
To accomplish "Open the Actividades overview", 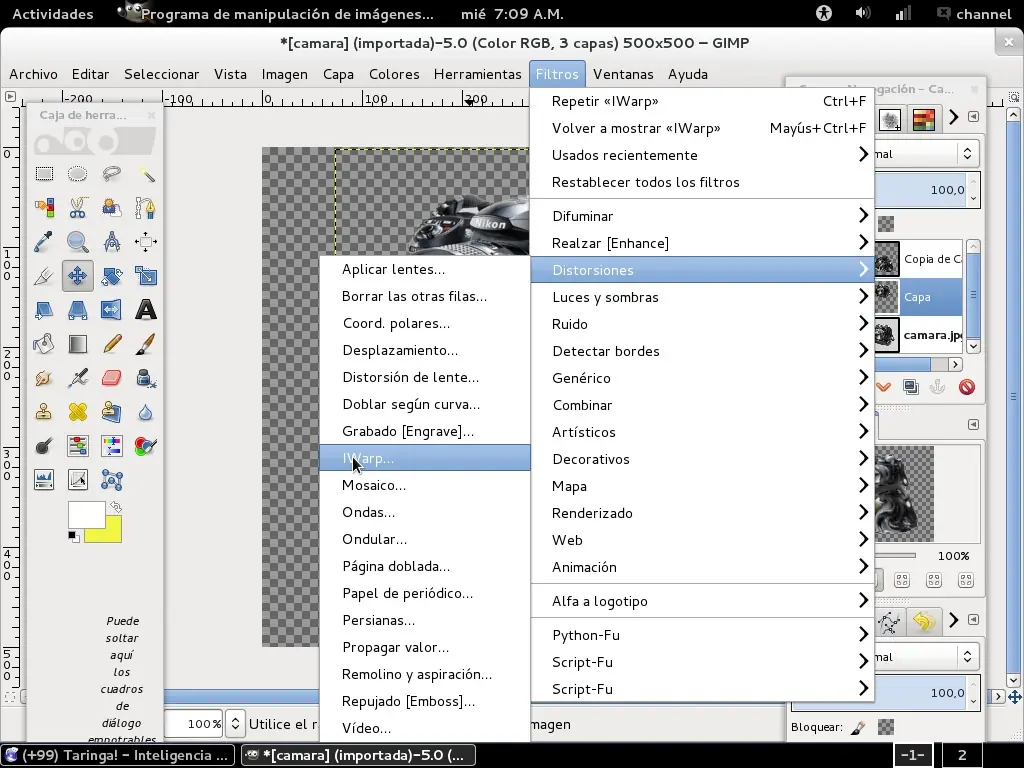I will (53, 14).
